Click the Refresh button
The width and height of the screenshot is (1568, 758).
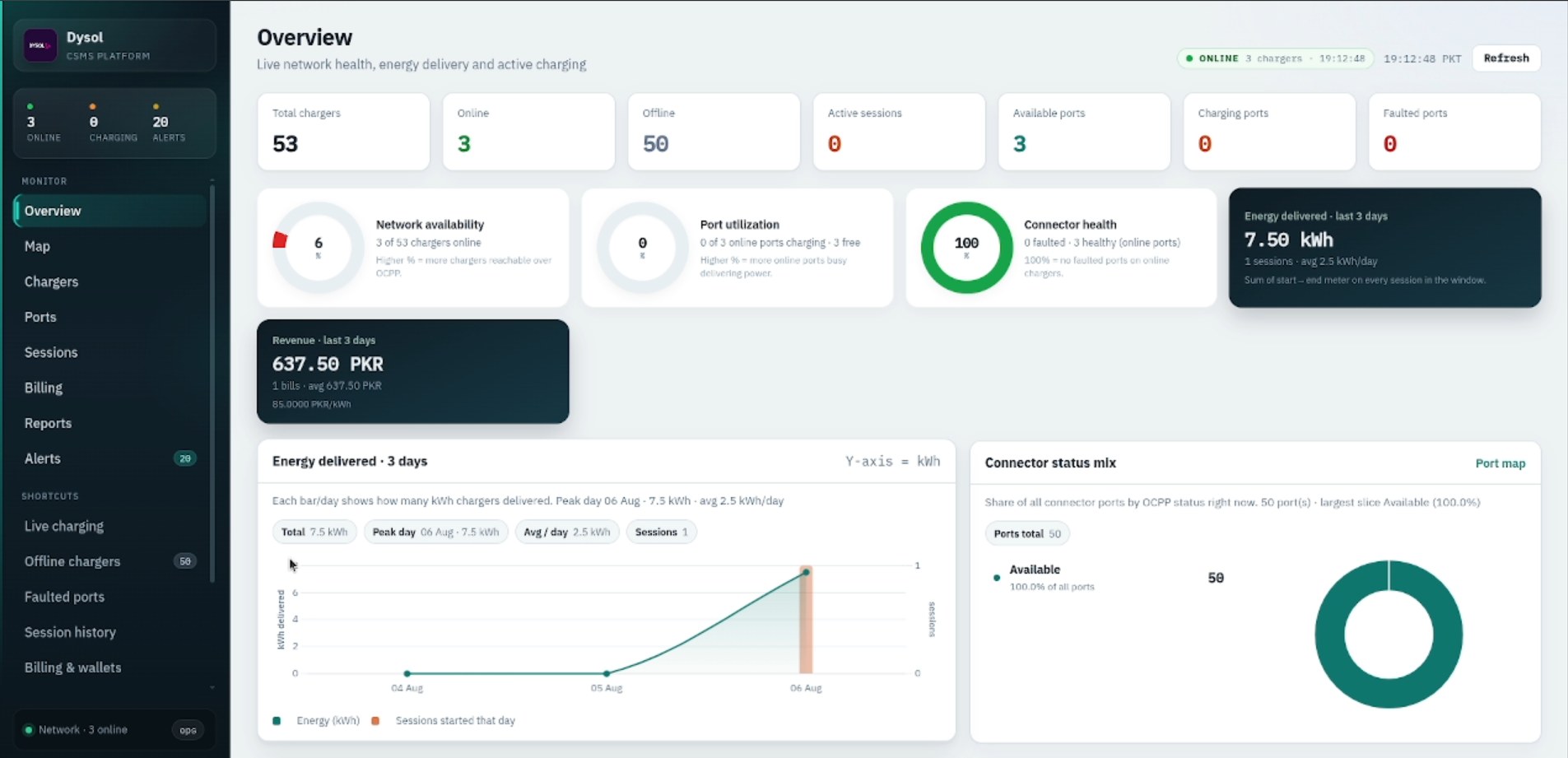(x=1506, y=58)
